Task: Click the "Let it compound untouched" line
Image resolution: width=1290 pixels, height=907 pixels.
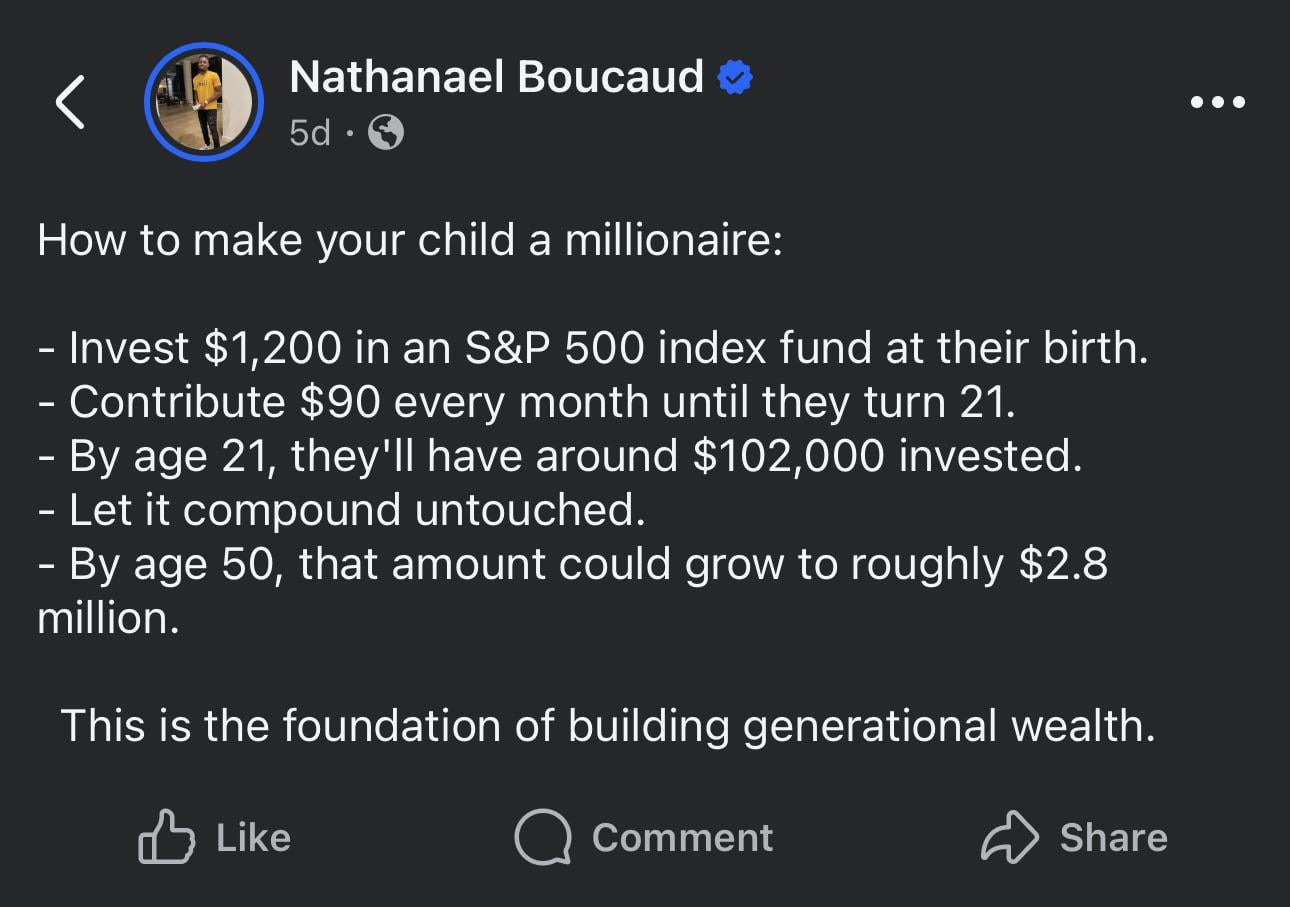Action: [341, 510]
